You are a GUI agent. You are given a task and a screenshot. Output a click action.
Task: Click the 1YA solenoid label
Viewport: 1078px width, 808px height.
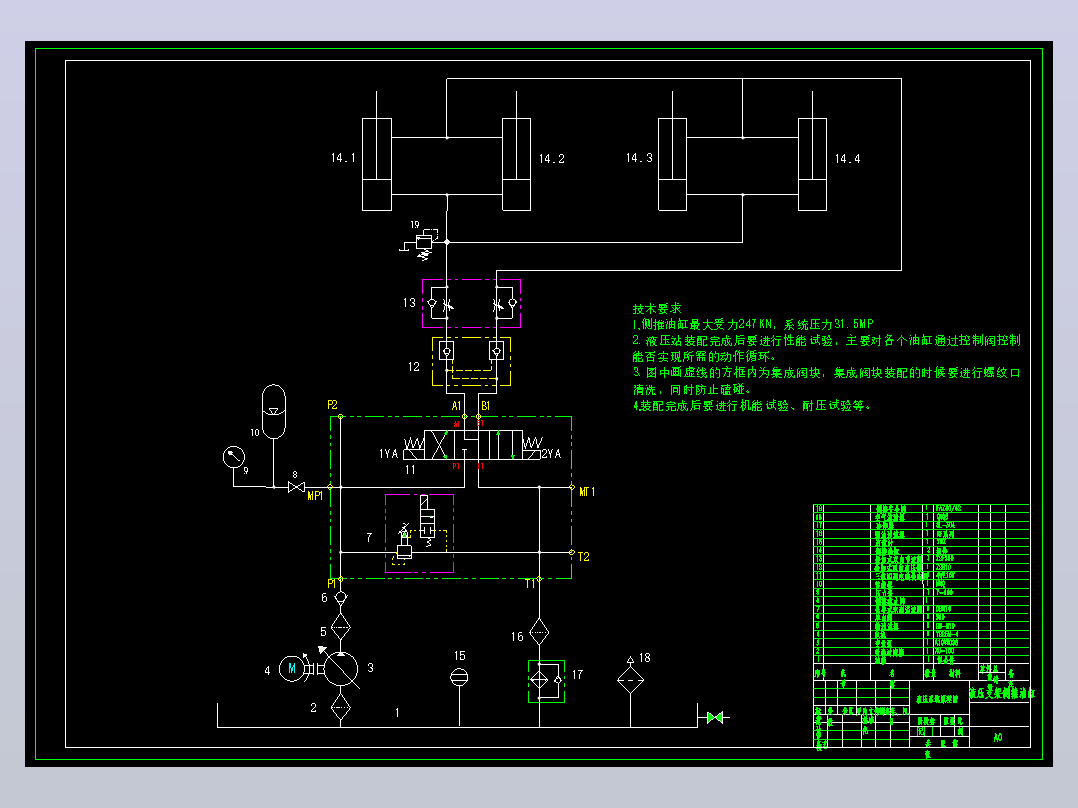tap(388, 454)
